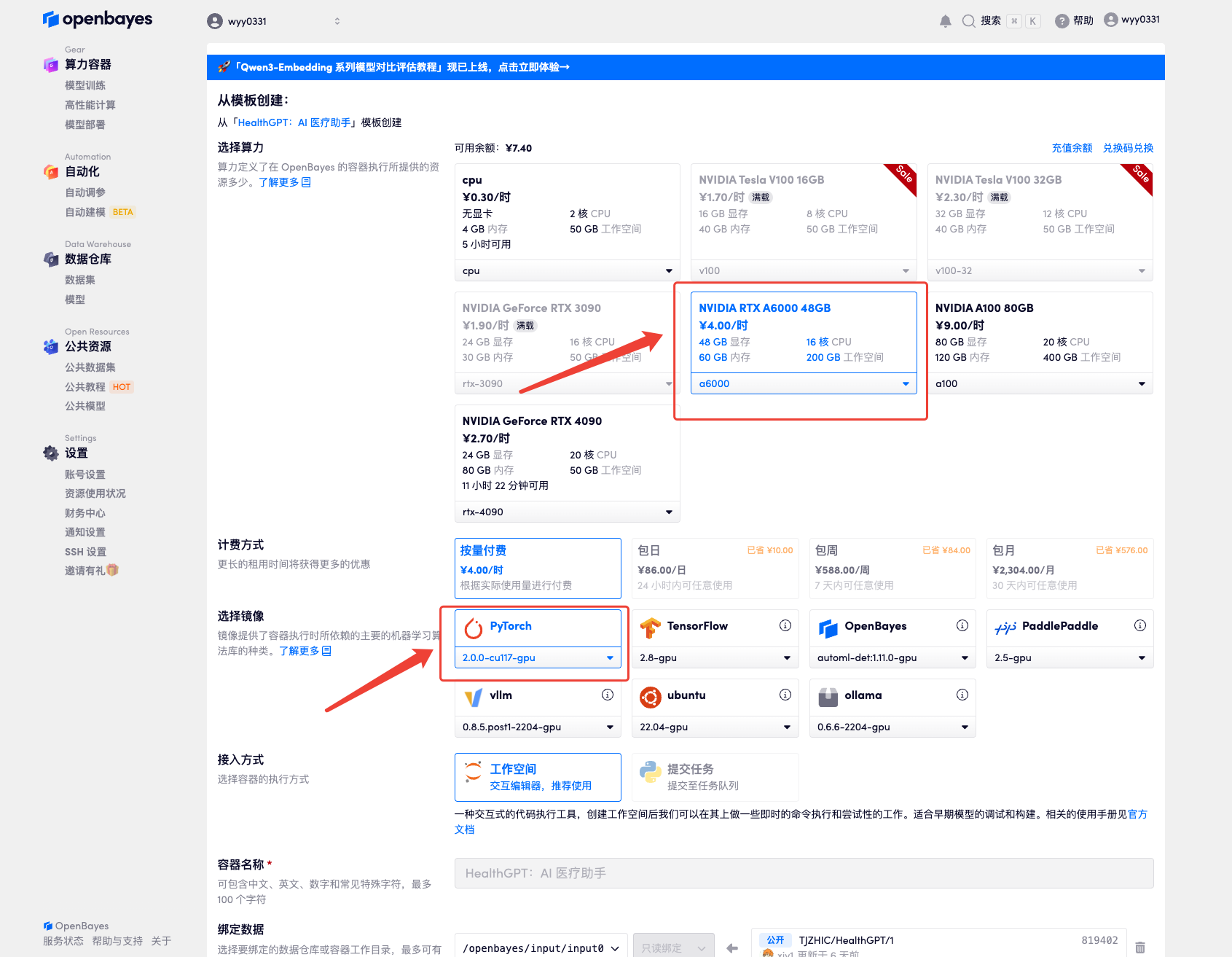
Task: Click the notification bell icon
Action: pyautogui.click(x=945, y=21)
